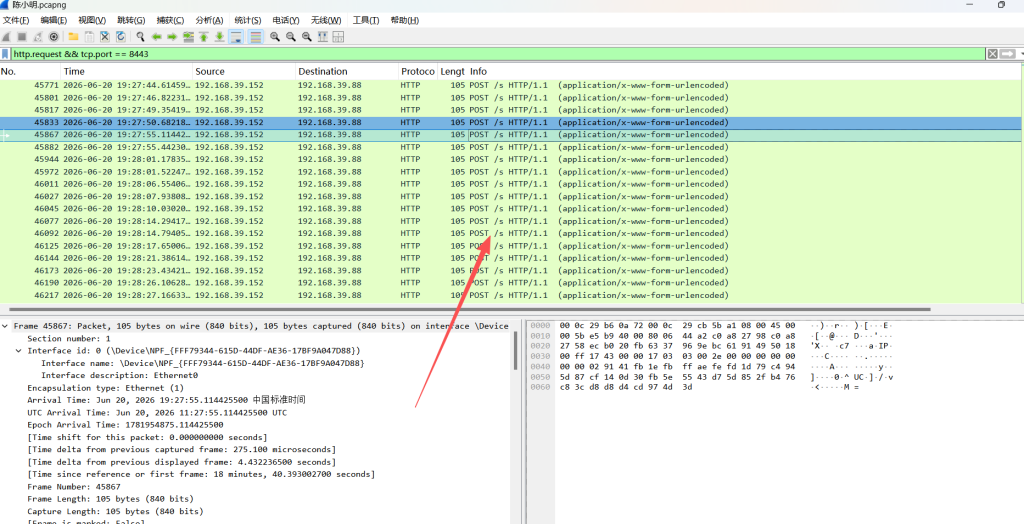Sort by the Time column header
This screenshot has width=1024, height=524.
coord(127,71)
